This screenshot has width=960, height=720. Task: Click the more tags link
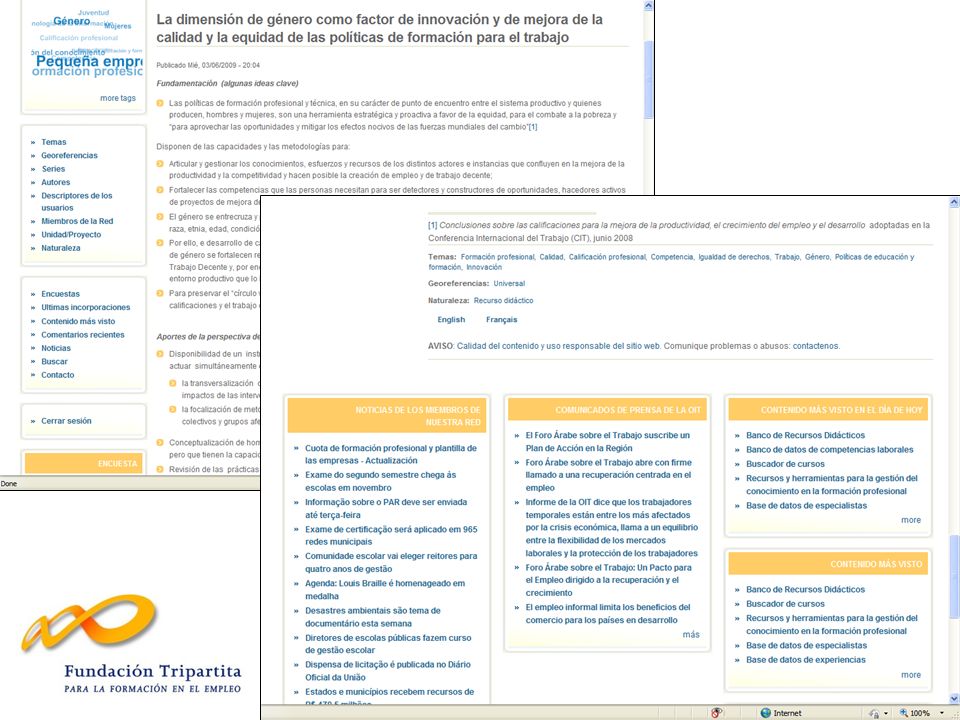pos(118,98)
